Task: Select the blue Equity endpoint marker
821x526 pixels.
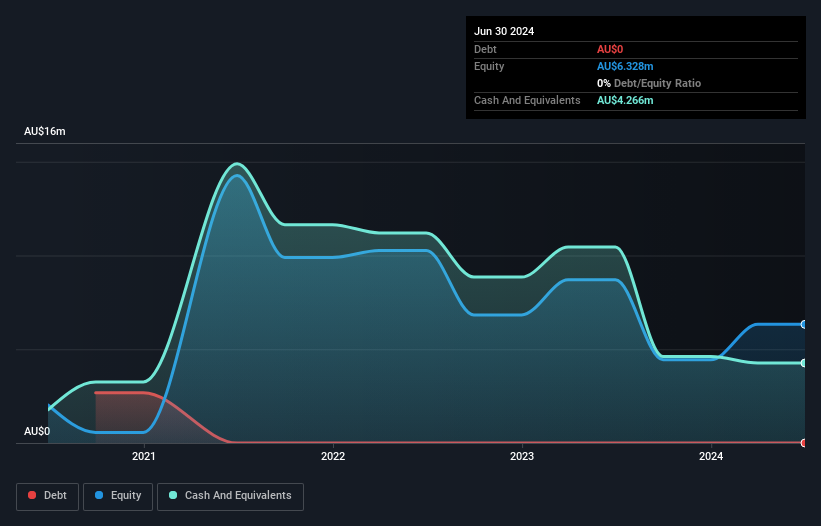Action: [x=804, y=324]
